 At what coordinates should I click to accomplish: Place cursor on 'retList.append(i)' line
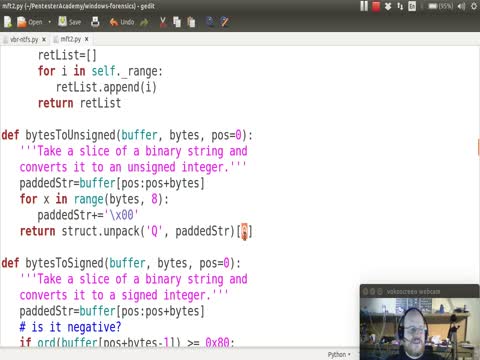[106, 87]
